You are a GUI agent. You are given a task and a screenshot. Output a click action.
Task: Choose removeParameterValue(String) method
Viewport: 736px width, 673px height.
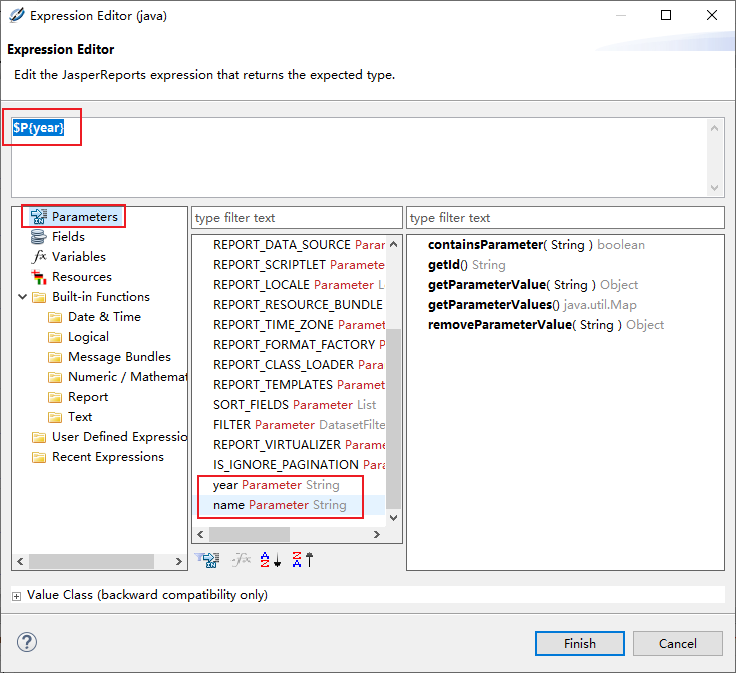[x=546, y=325]
